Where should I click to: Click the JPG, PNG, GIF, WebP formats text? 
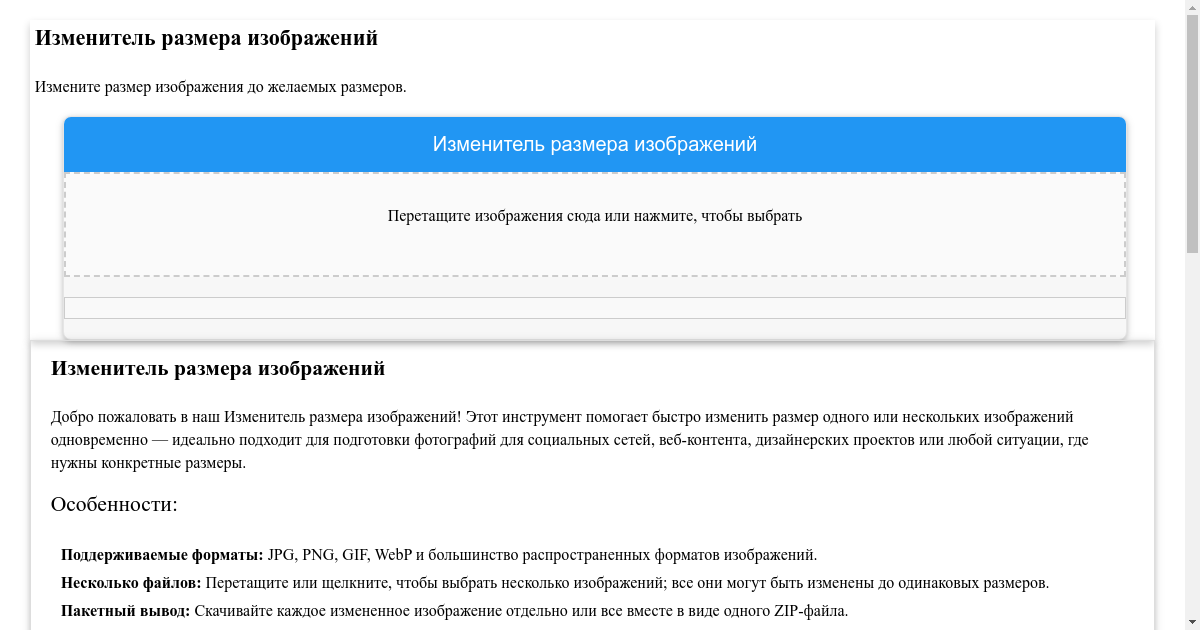340,555
